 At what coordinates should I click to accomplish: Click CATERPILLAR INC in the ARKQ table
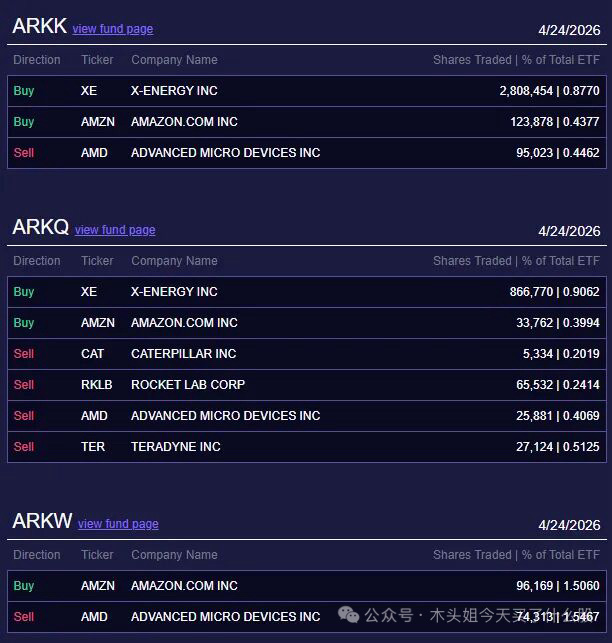coord(183,354)
